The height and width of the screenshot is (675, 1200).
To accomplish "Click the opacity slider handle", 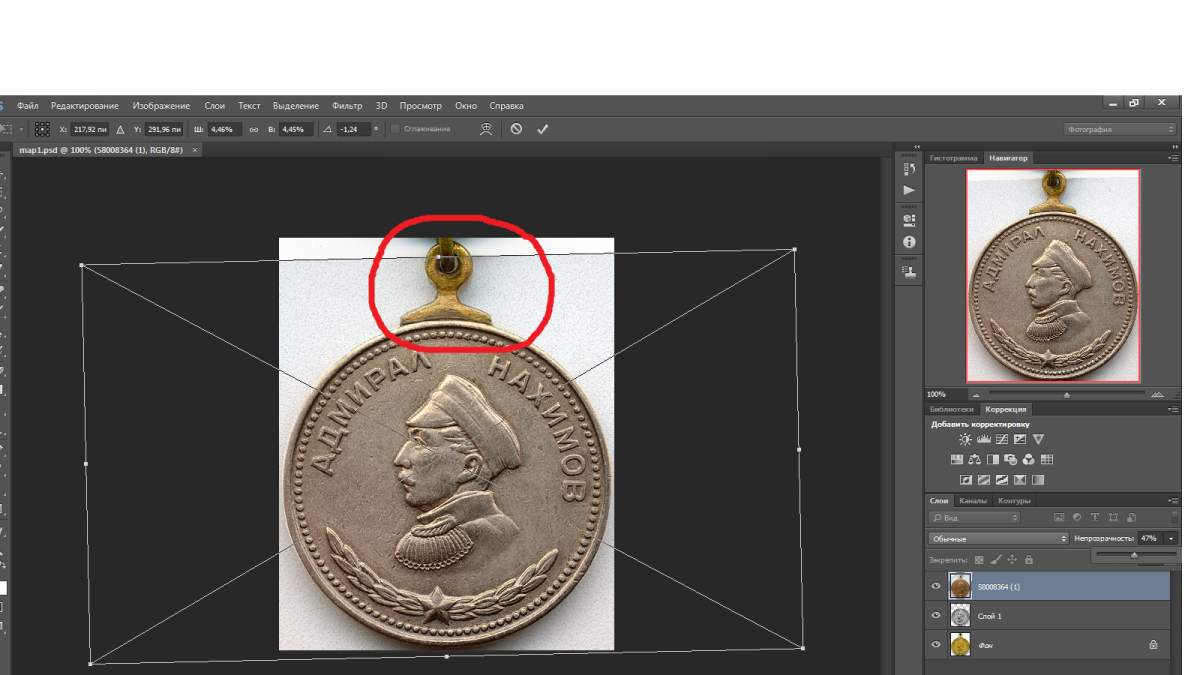I will [x=1134, y=555].
